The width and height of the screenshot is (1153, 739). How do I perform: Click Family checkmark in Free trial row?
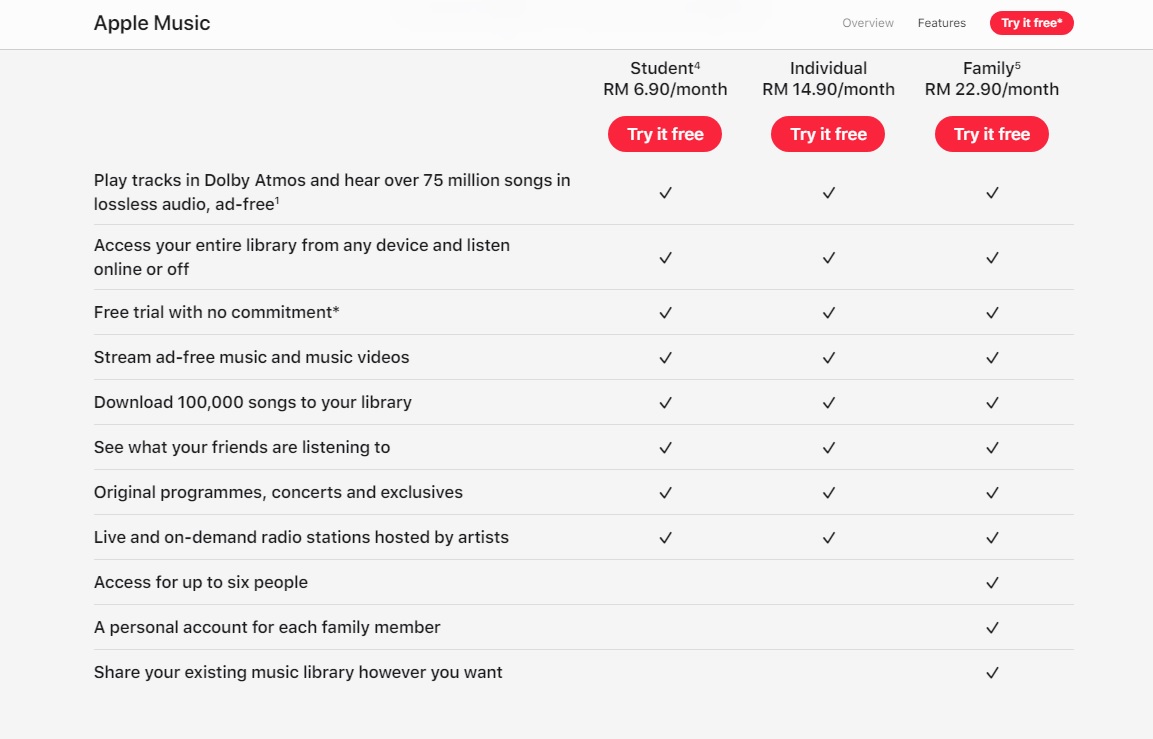[992, 313]
